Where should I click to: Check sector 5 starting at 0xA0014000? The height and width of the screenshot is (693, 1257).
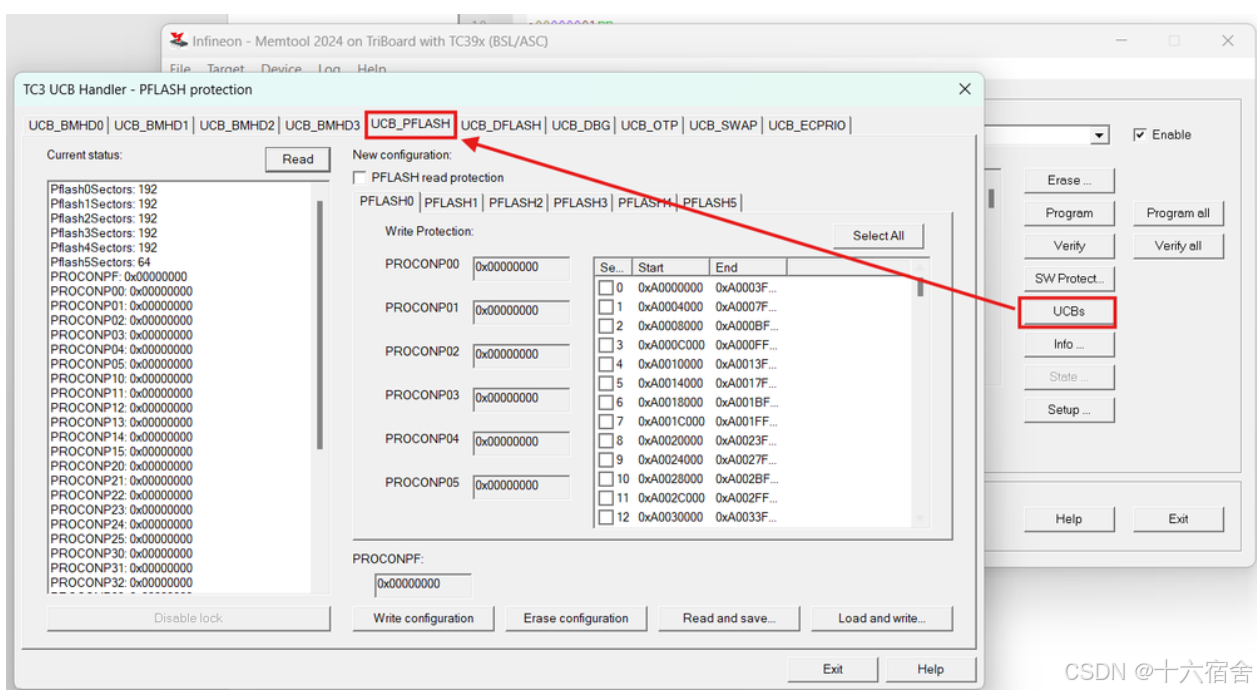coord(605,383)
